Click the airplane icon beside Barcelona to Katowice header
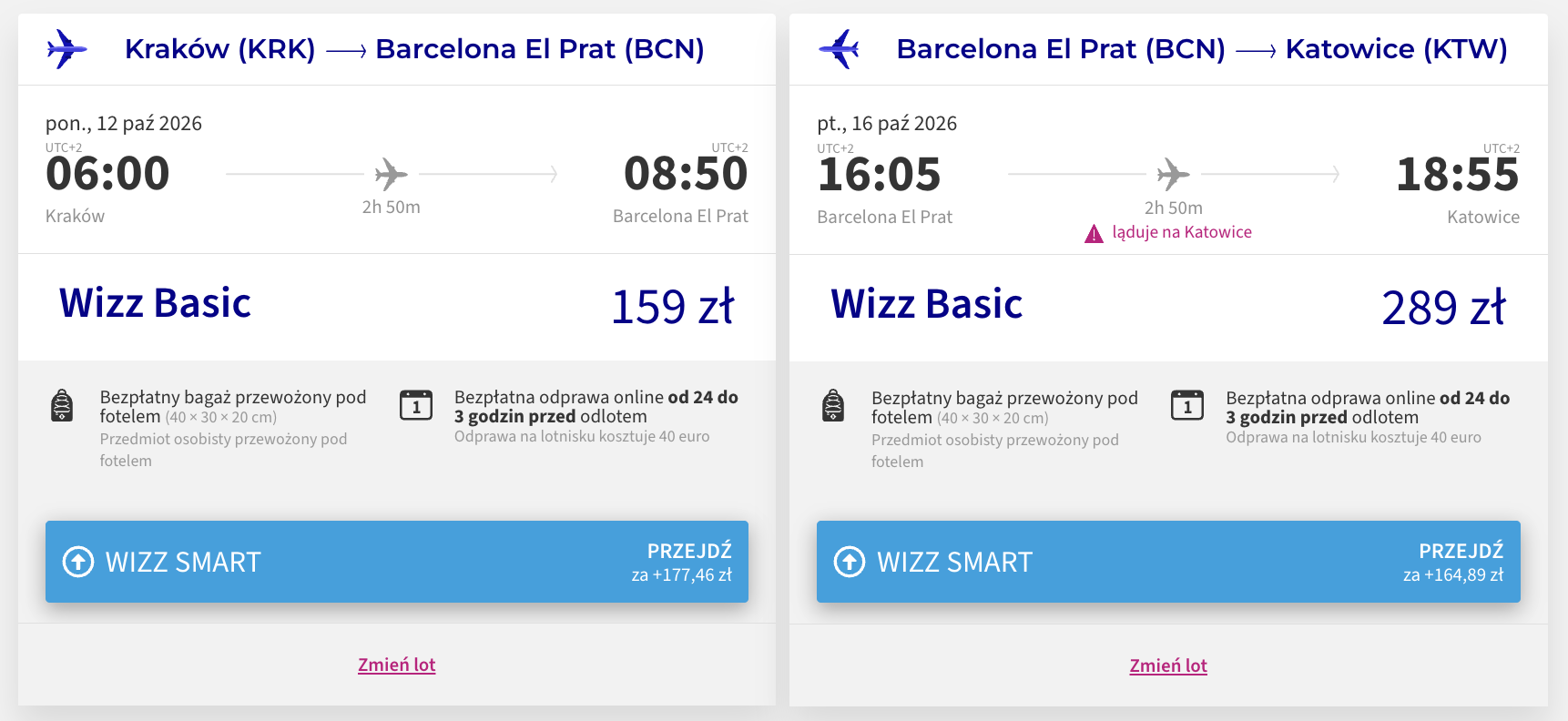This screenshot has width=1568, height=721. tap(839, 49)
